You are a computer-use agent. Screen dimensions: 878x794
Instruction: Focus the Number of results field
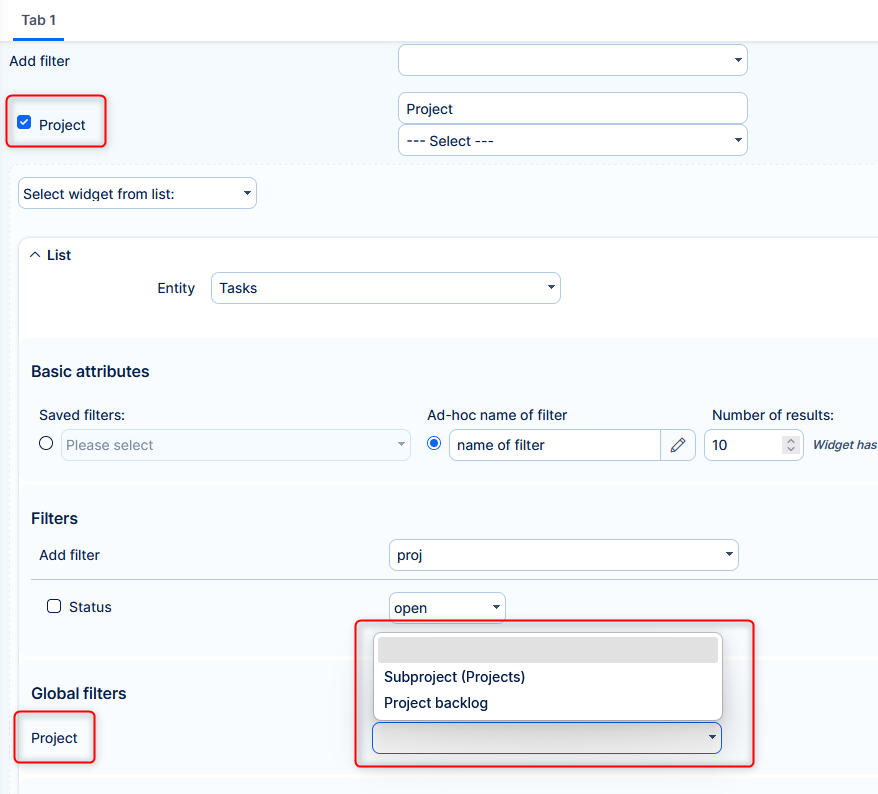point(742,445)
